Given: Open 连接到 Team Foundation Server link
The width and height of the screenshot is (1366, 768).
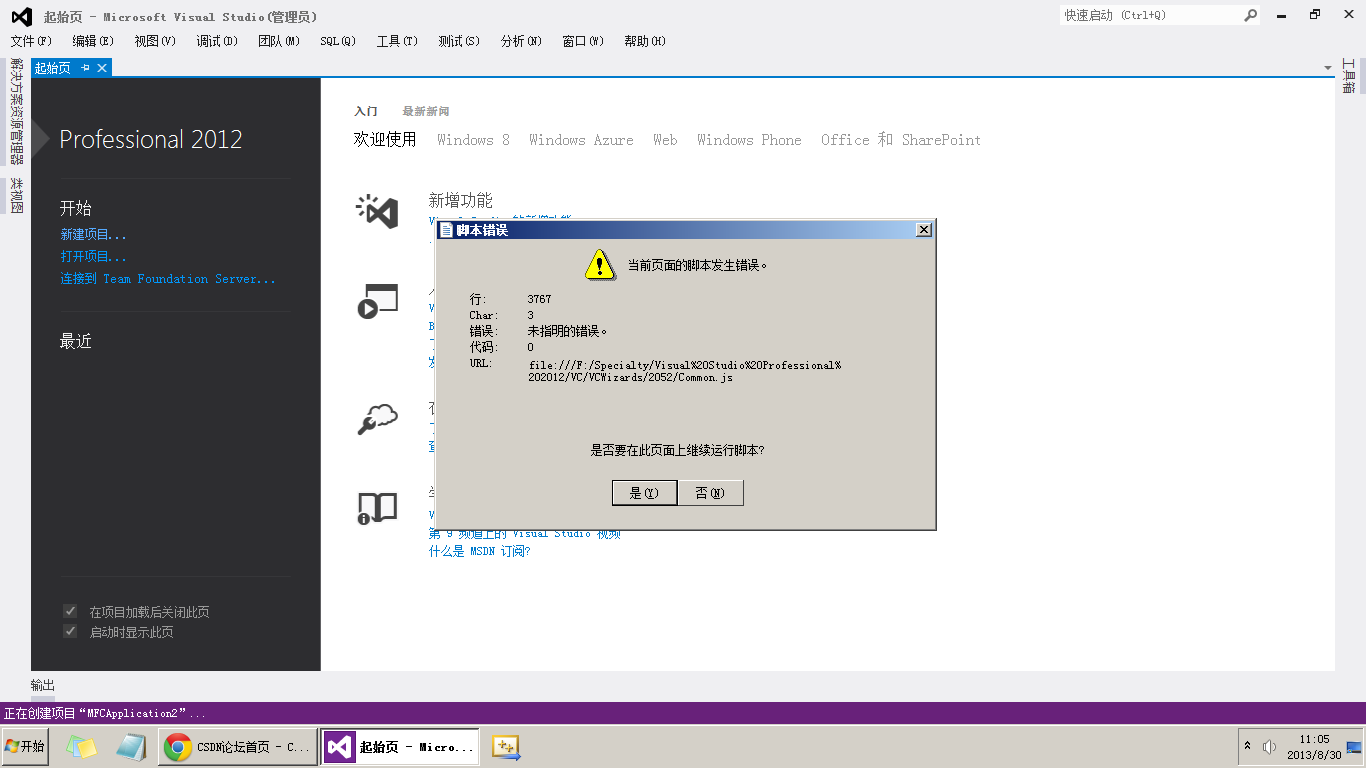Looking at the screenshot, I should [x=165, y=278].
